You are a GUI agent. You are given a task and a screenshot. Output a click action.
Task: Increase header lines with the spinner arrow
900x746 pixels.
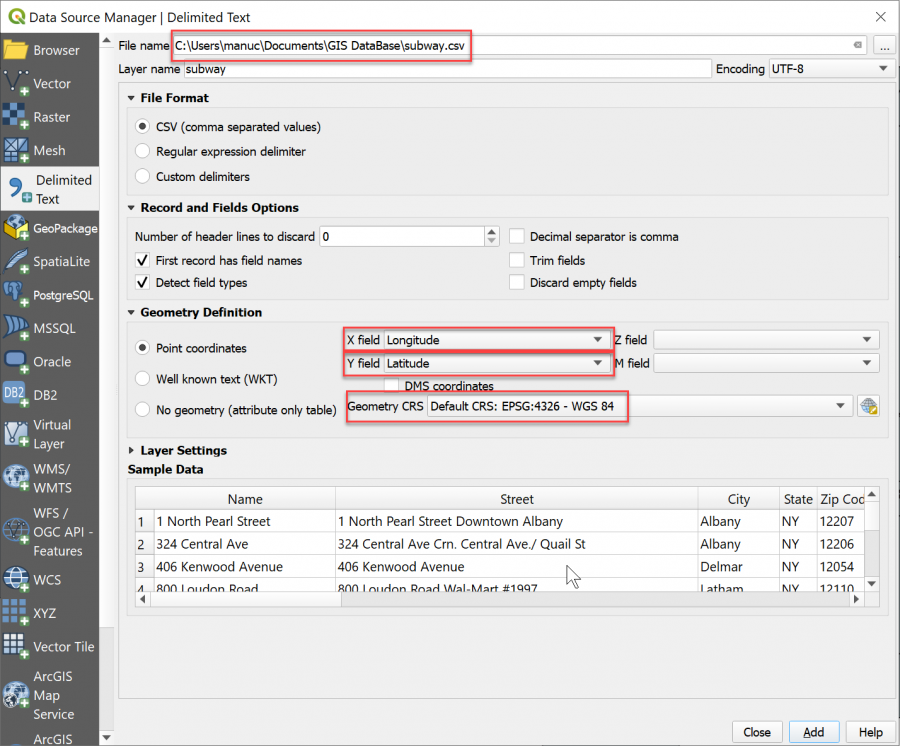(490, 231)
